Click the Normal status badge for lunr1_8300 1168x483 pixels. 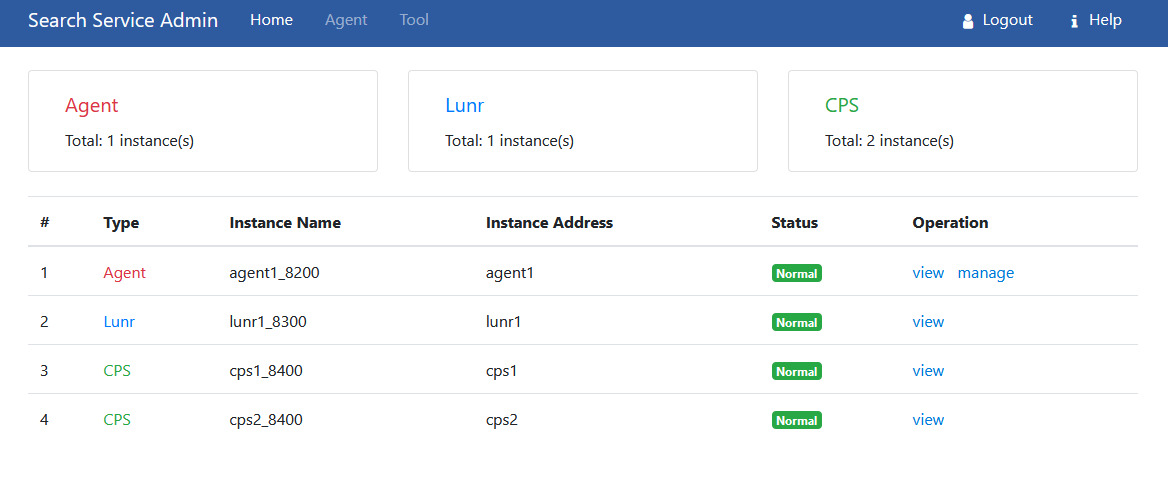point(796,323)
